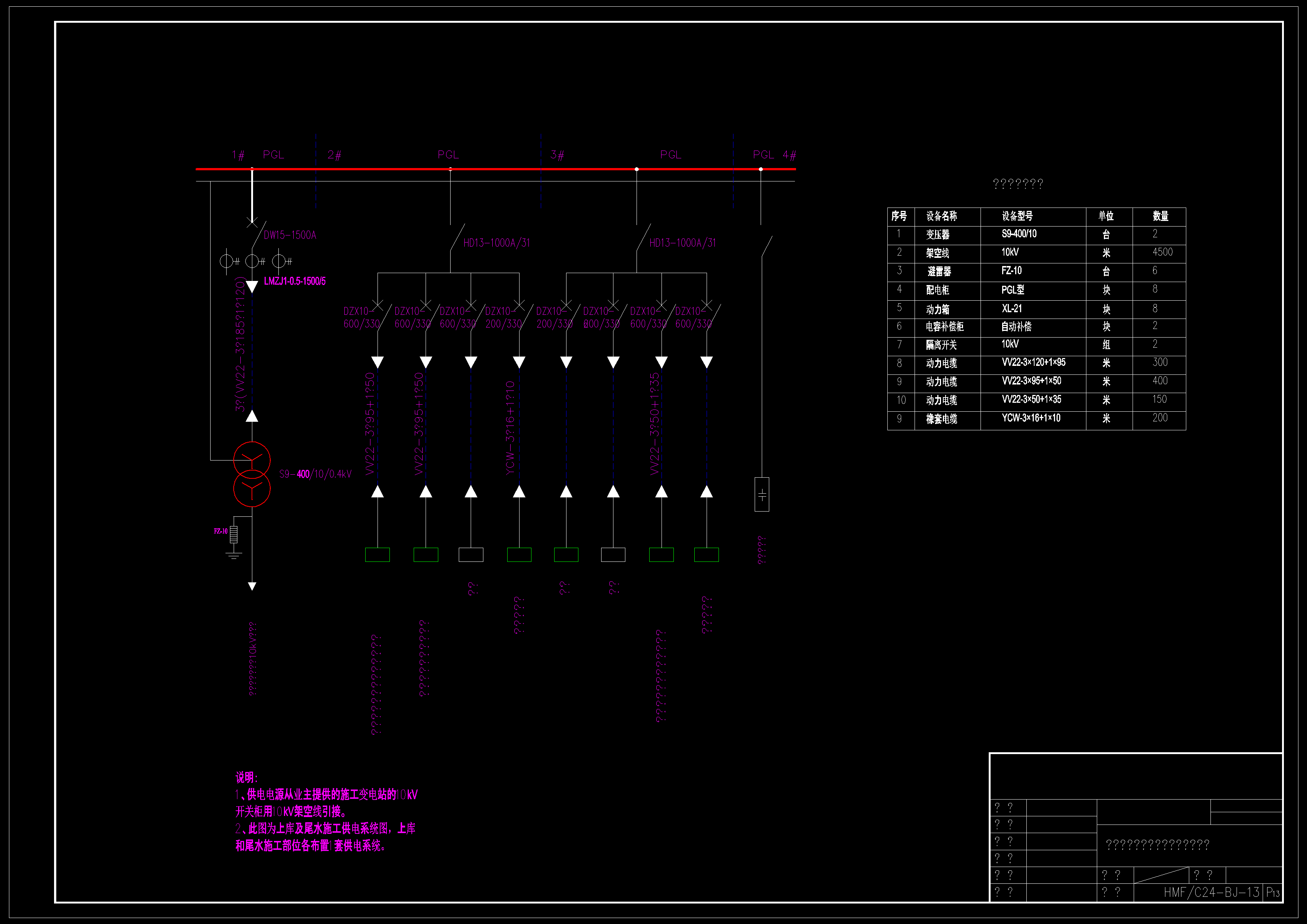Click the capacitor box symbol under 4# feeder
The width and height of the screenshot is (1307, 924).
762,494
